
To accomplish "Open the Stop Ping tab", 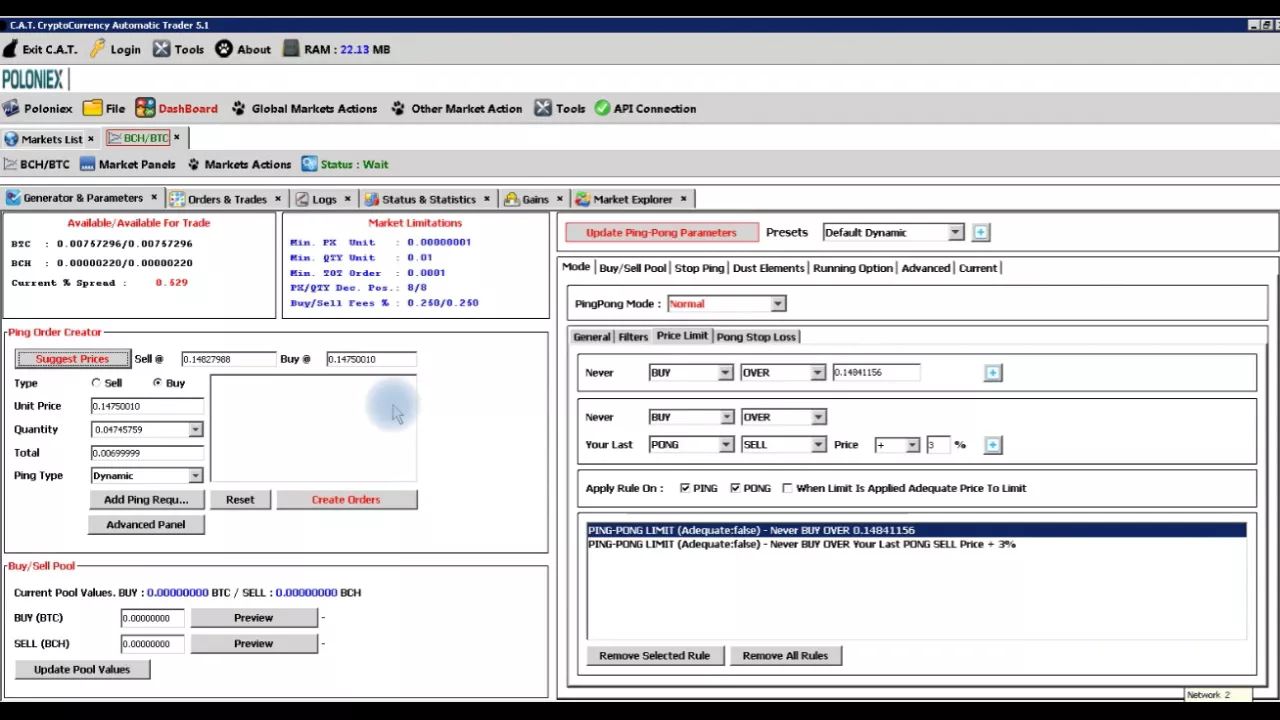I will [699, 268].
